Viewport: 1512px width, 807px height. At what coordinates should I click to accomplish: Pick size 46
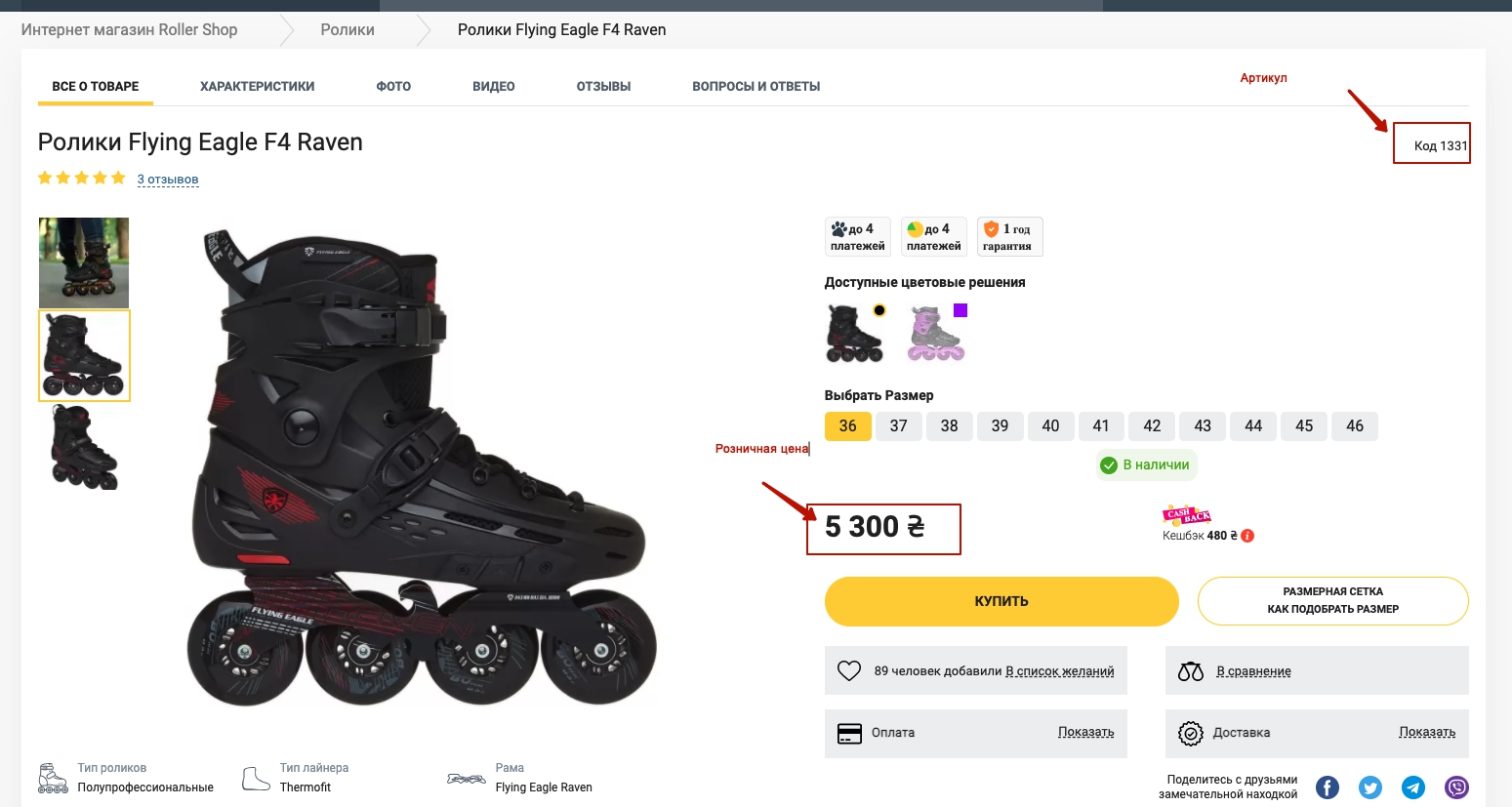1355,426
